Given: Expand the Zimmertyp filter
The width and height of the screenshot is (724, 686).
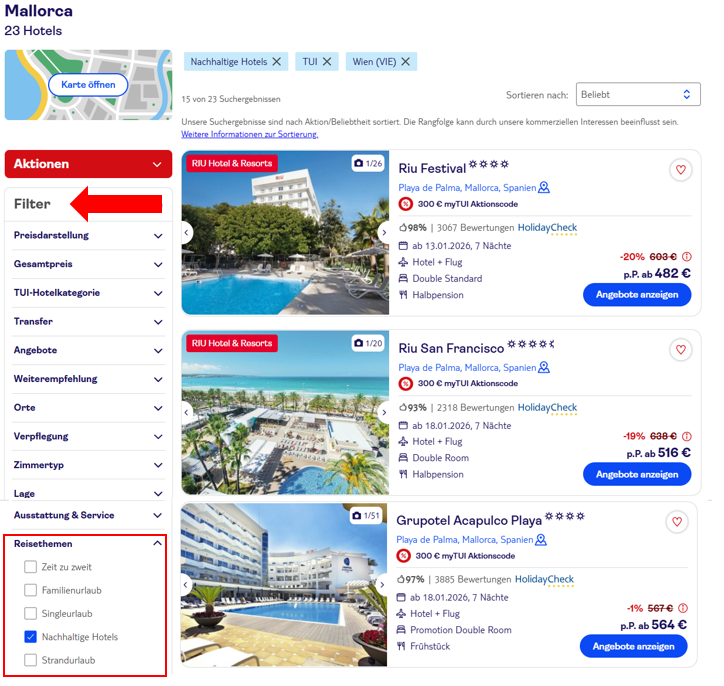Looking at the screenshot, I should click(88, 465).
